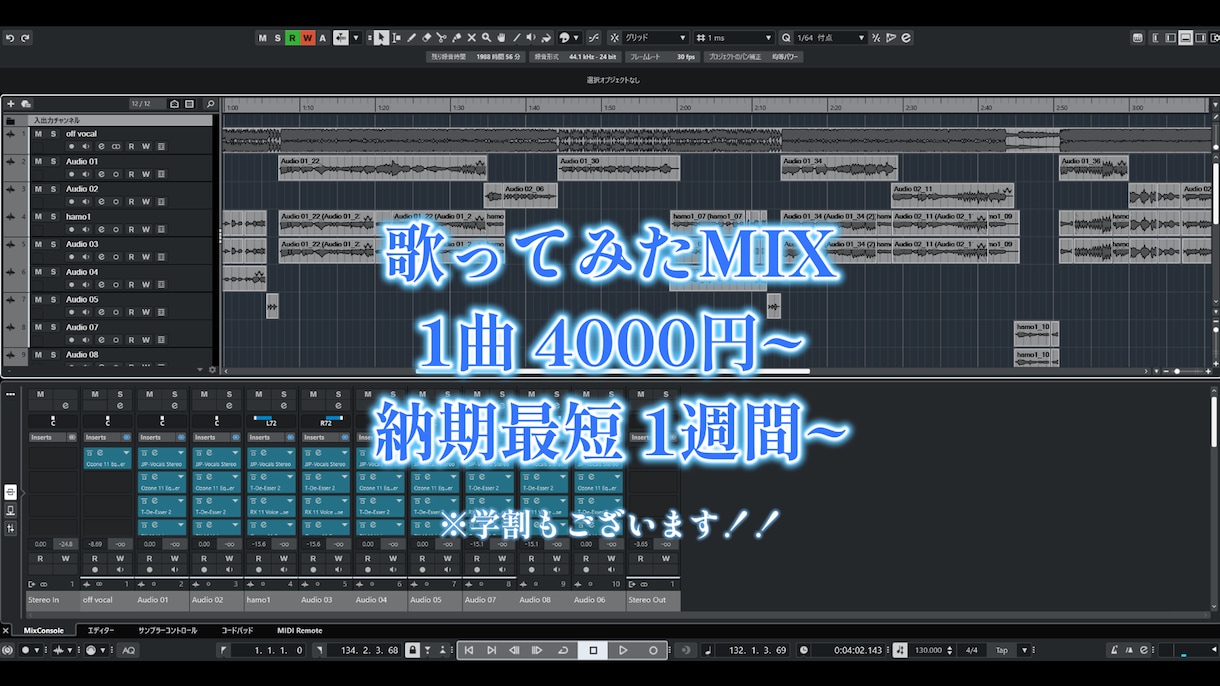1220x686 pixels.
Task: Select the Play speaker tool
Action: pyautogui.click(x=531, y=38)
